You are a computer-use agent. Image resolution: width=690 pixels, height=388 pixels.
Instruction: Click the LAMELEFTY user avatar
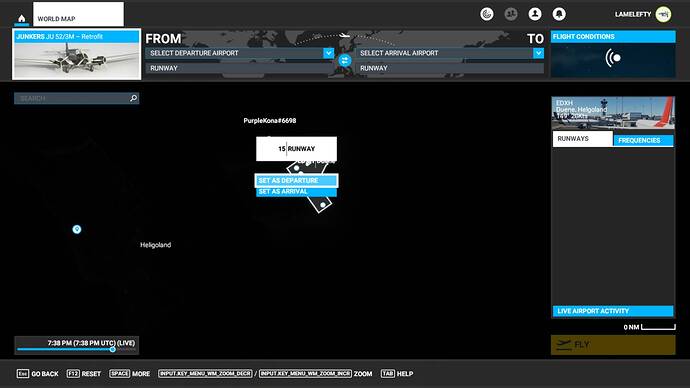point(663,14)
